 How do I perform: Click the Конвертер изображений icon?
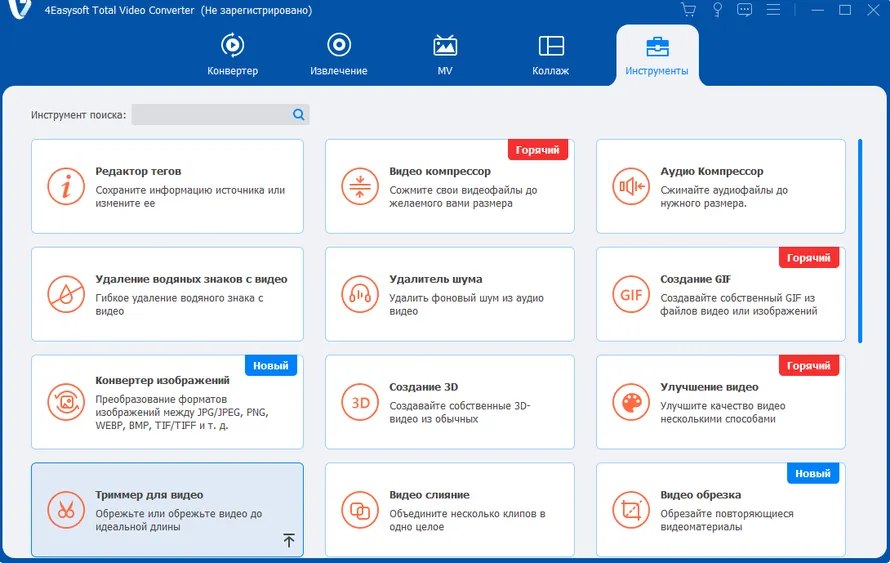click(66, 402)
